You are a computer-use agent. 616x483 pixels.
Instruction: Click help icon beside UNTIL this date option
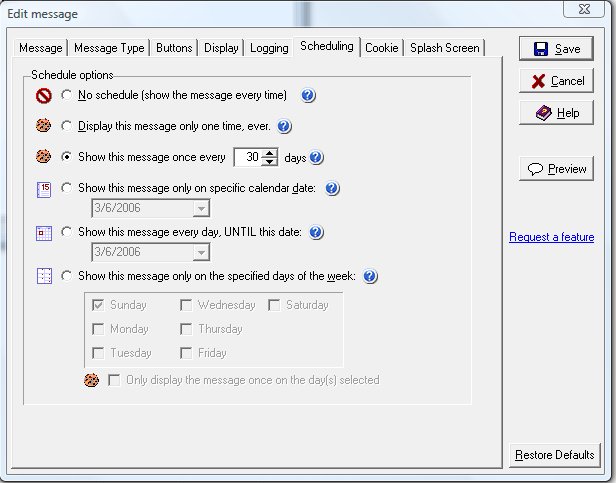pos(316,232)
